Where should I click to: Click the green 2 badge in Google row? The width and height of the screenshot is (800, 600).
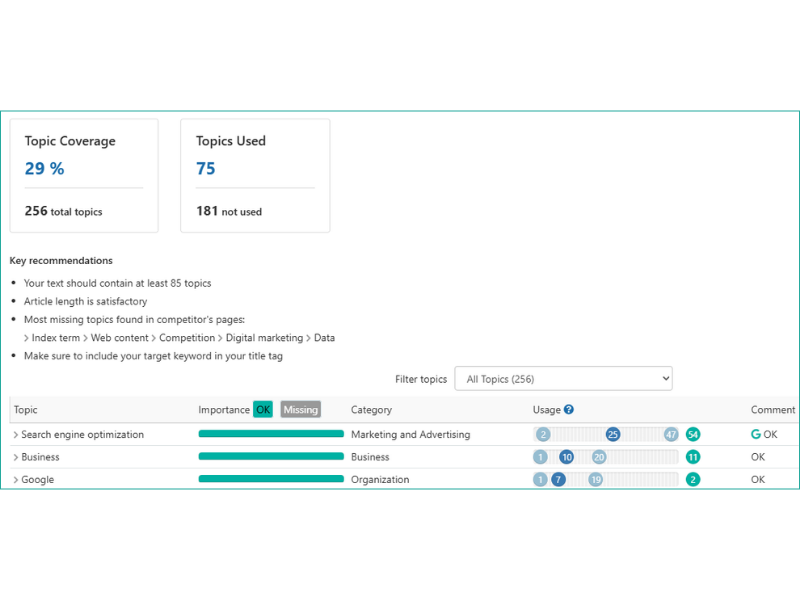click(693, 480)
